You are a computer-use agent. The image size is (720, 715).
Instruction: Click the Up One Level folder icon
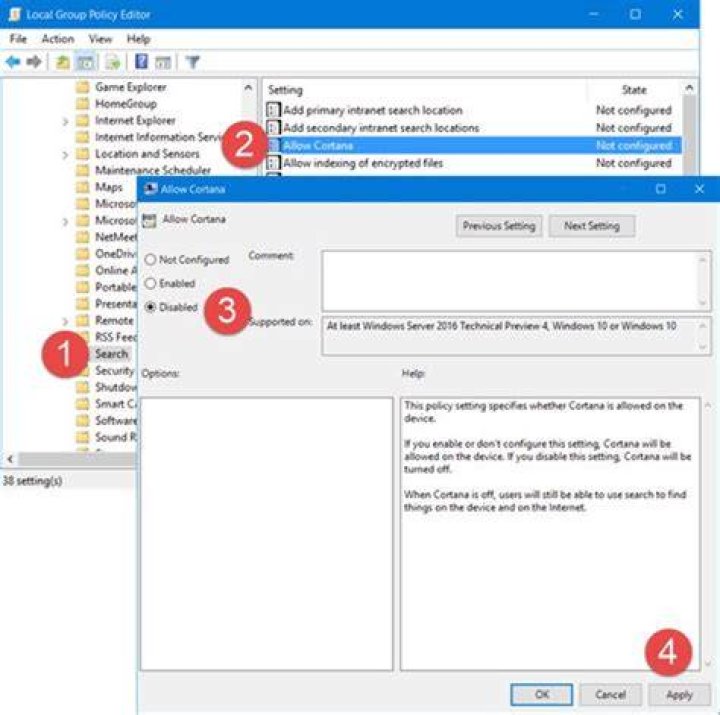[62, 62]
